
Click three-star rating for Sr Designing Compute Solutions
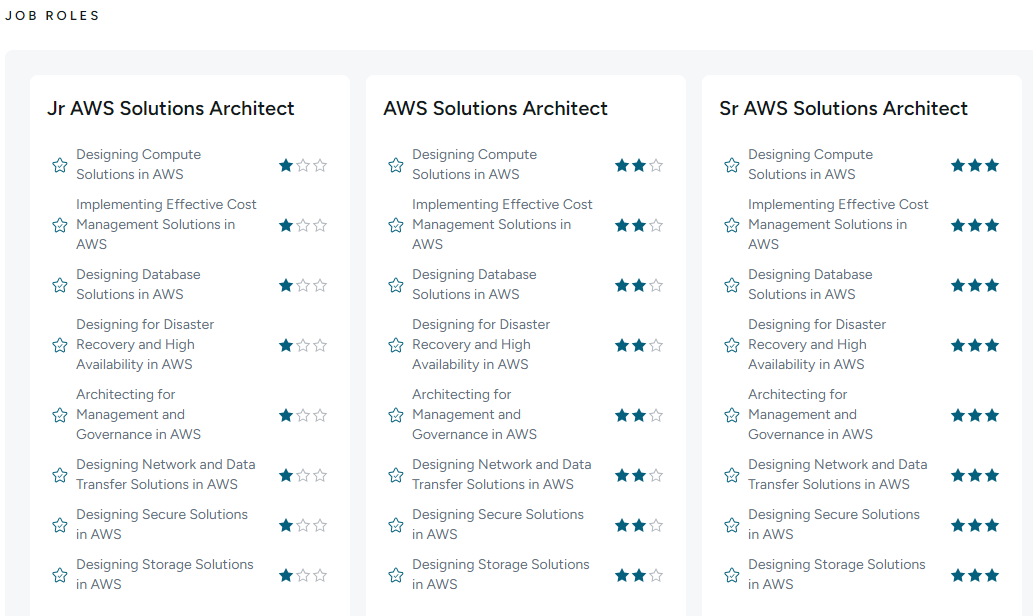coord(975,165)
